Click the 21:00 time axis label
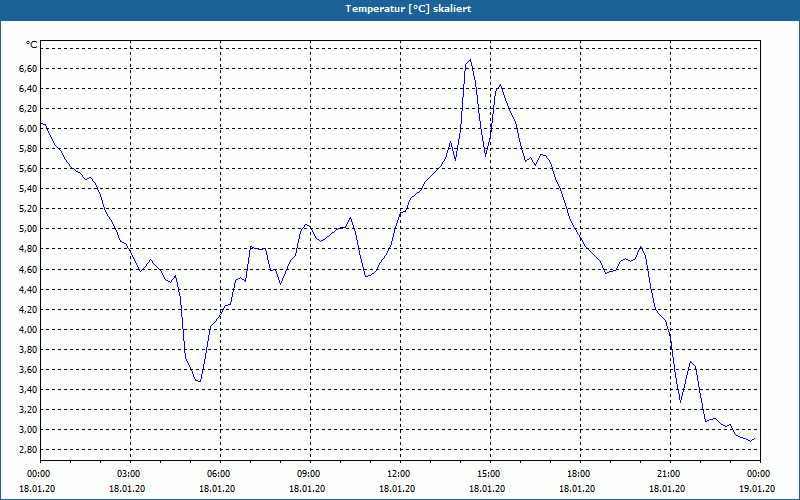The width and height of the screenshot is (800, 500). click(x=670, y=474)
